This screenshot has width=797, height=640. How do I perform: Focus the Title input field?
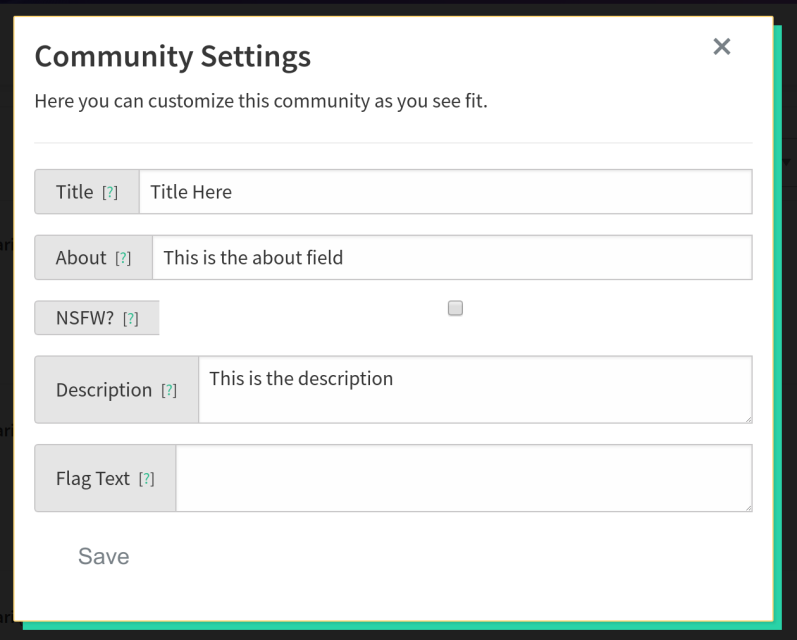pos(445,192)
